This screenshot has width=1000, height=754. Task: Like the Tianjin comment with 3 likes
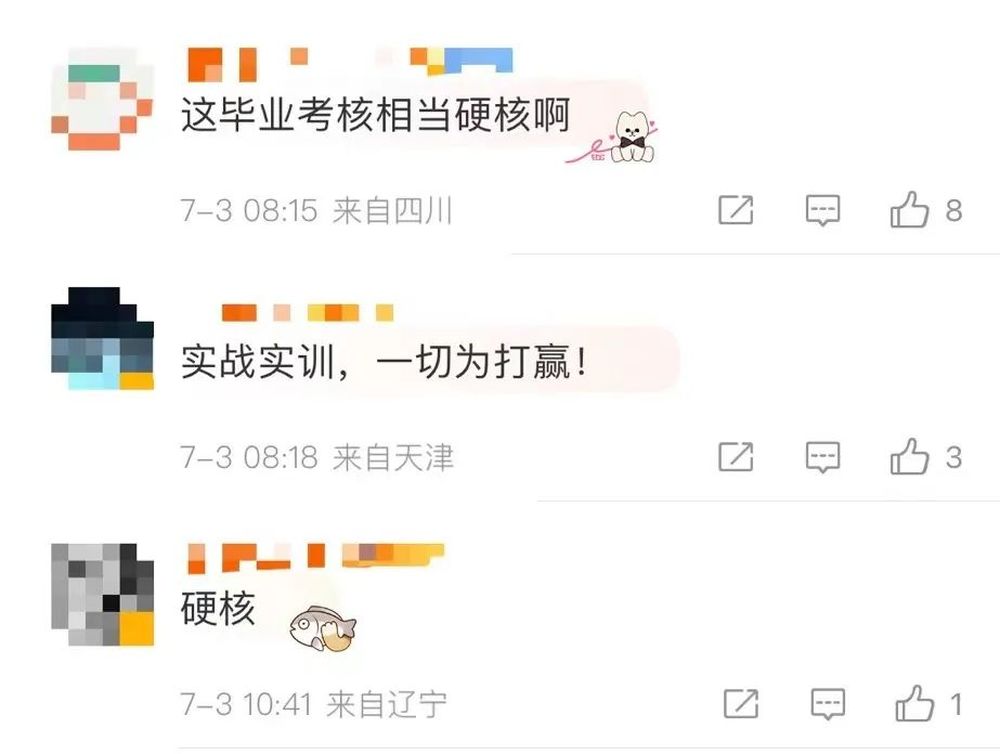909,456
